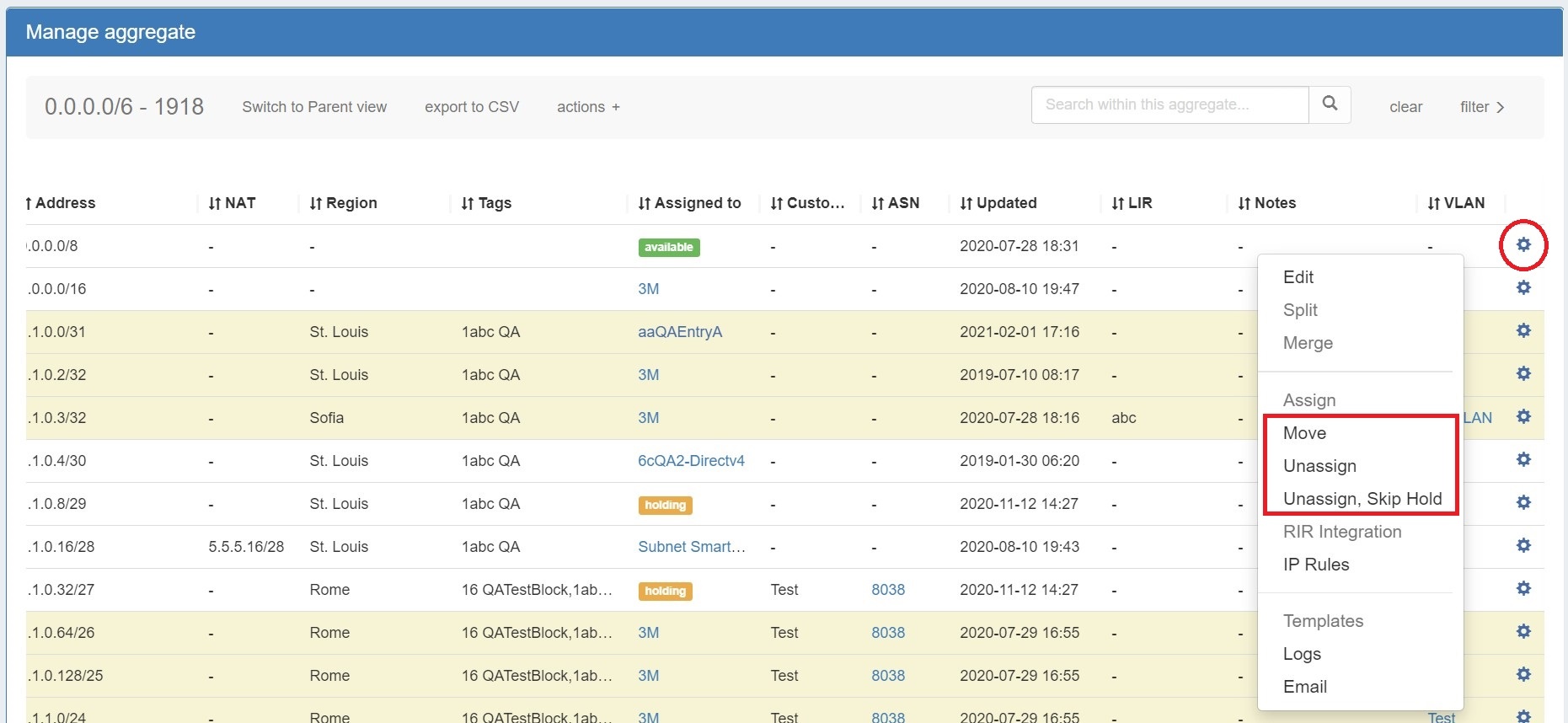The image size is (1568, 723).
Task: Open gear menu for 1.0.16/28 row
Action: (x=1523, y=545)
